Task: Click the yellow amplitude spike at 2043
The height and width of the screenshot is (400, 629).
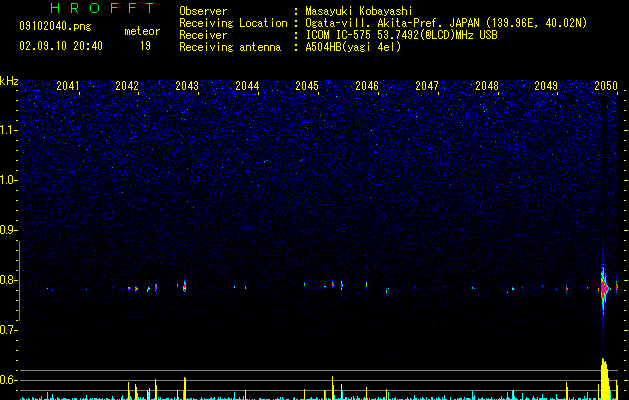Action: coord(185,388)
